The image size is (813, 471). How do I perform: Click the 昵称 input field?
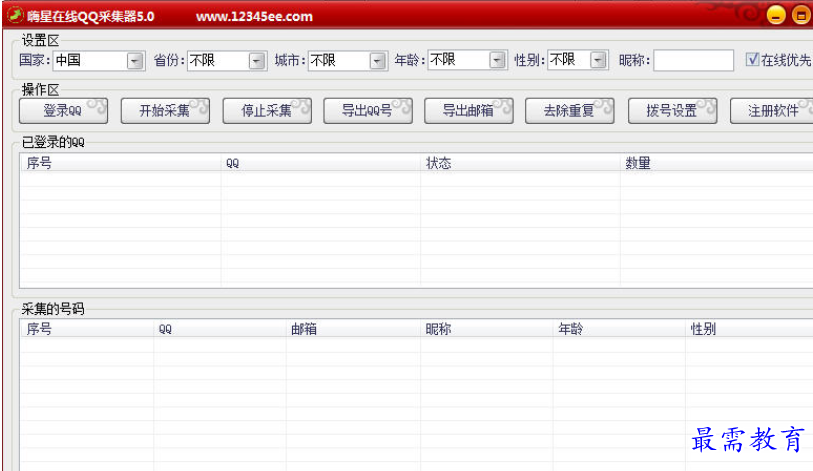pos(693,60)
